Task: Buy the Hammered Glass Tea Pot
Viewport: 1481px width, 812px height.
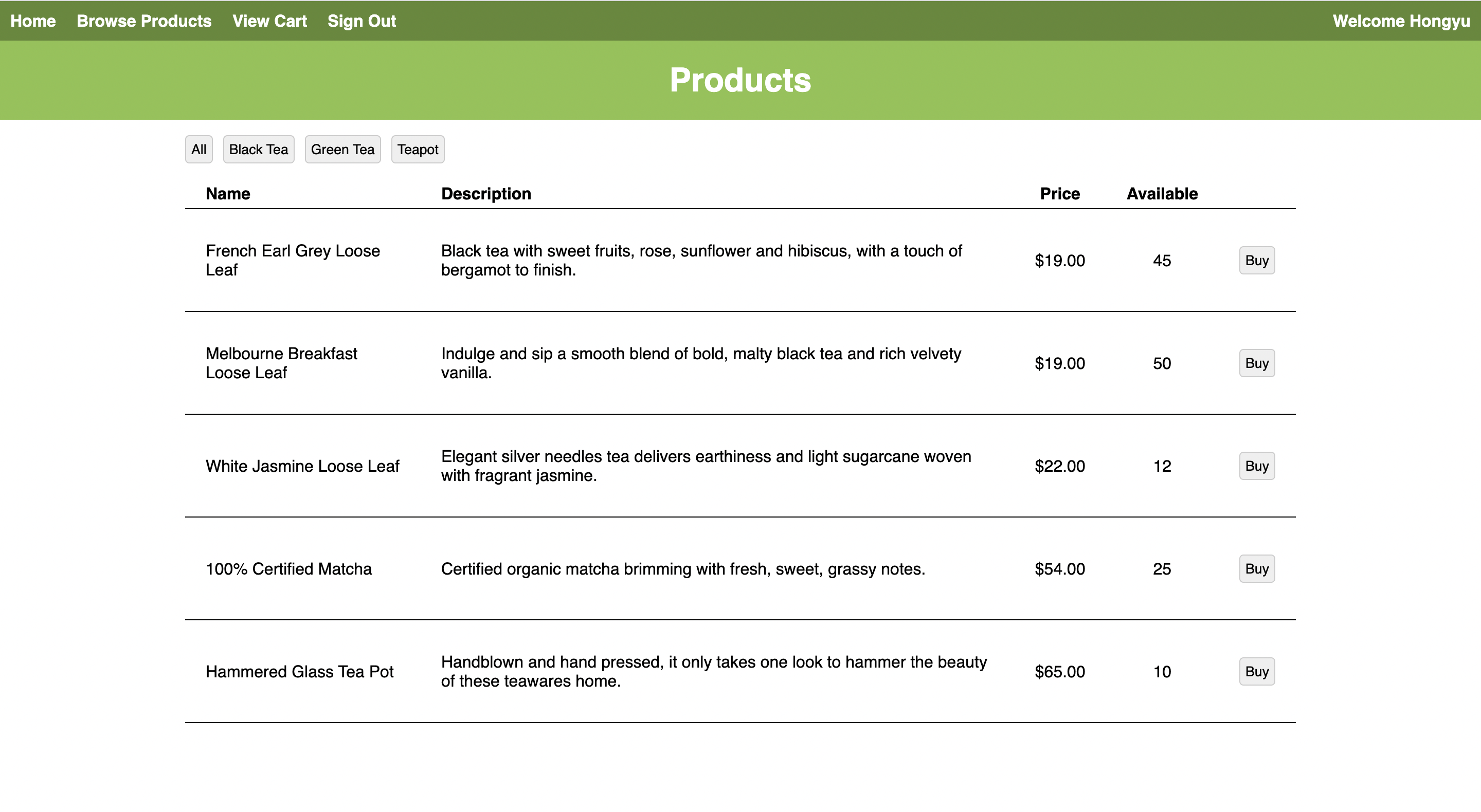Action: pyautogui.click(x=1256, y=671)
